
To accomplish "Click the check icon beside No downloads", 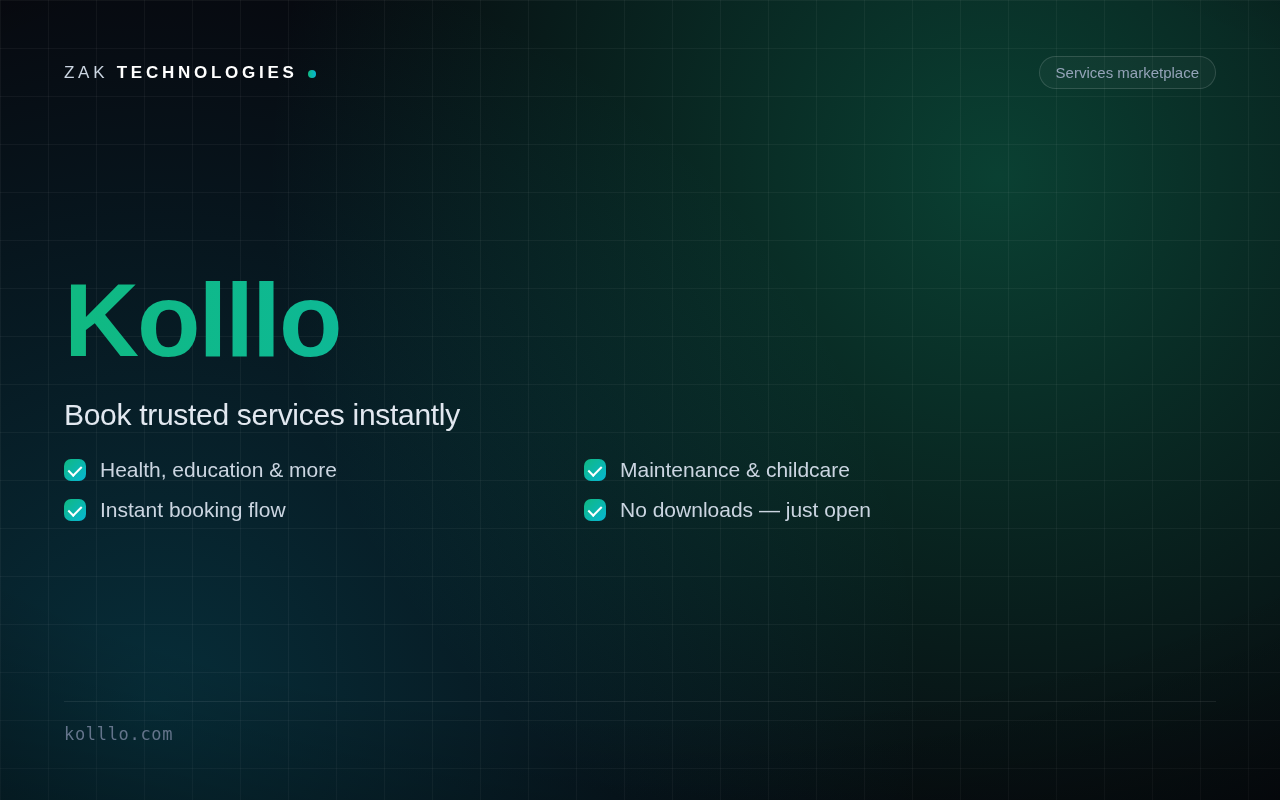I will [595, 510].
